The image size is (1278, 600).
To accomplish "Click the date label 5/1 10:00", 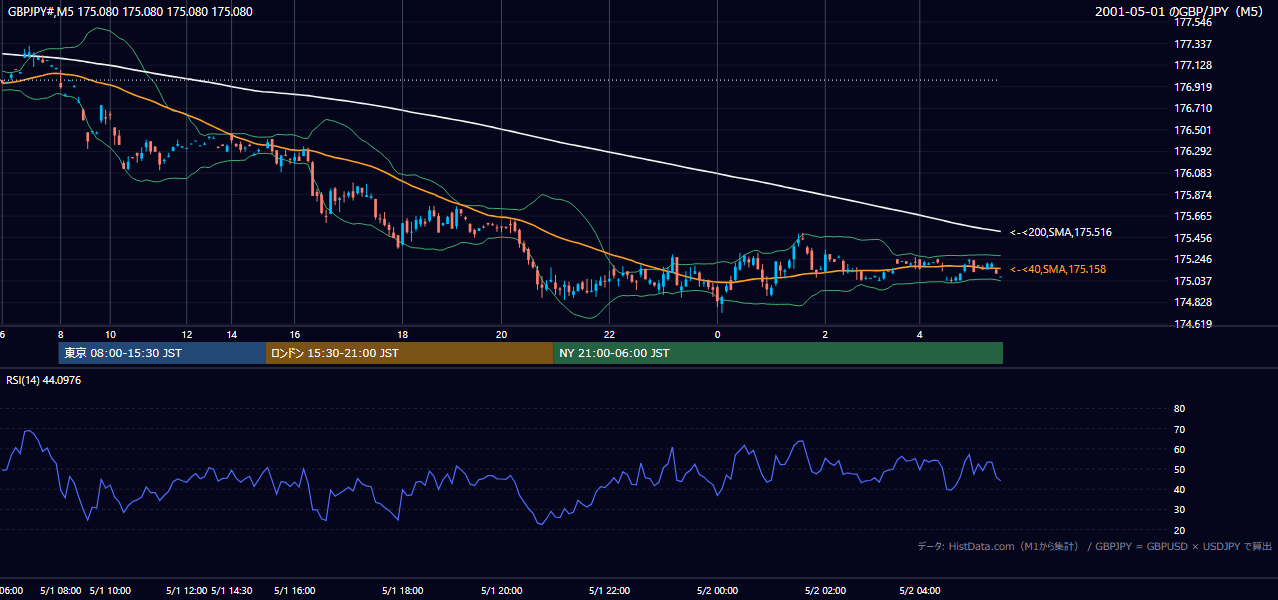I will click(x=110, y=591).
